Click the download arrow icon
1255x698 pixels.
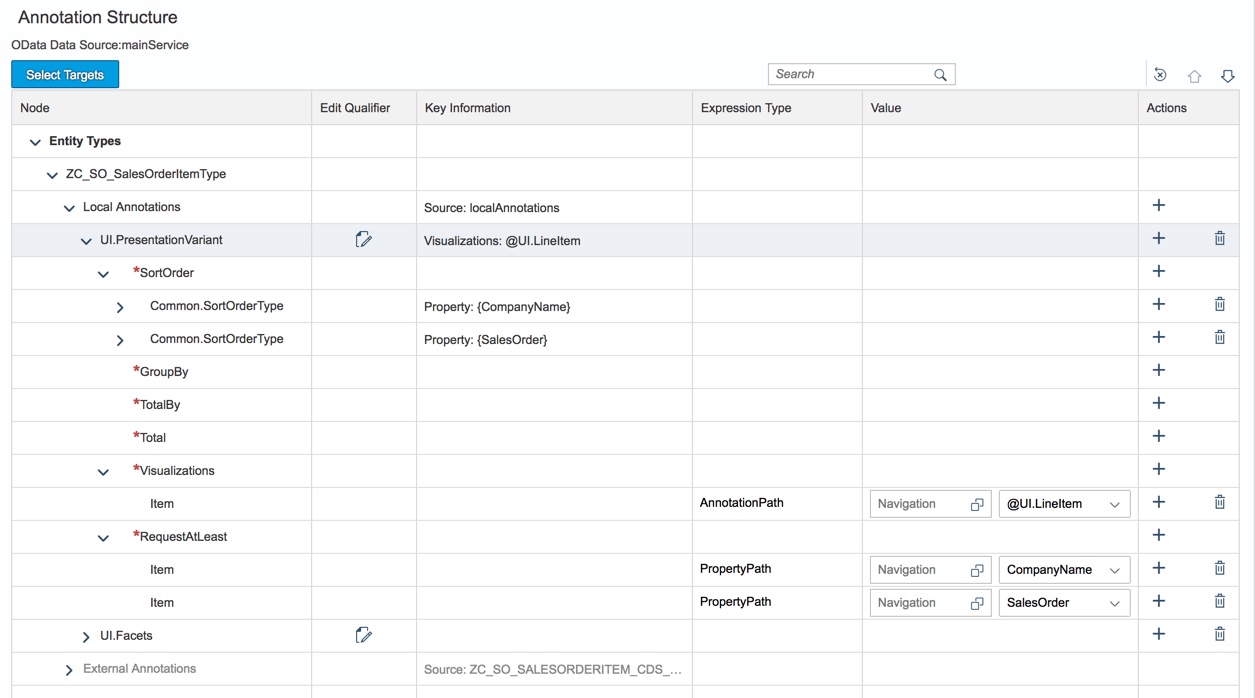(x=1228, y=75)
